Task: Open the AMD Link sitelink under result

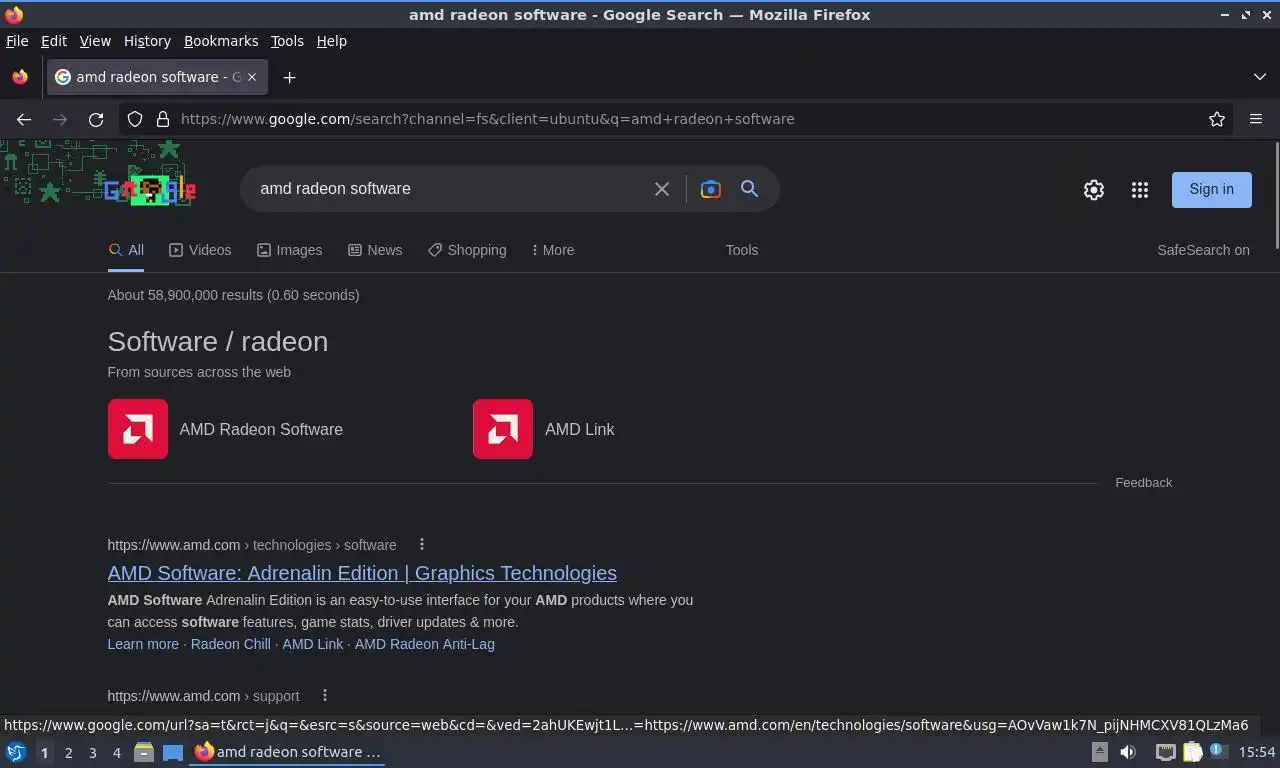Action: 313,644
